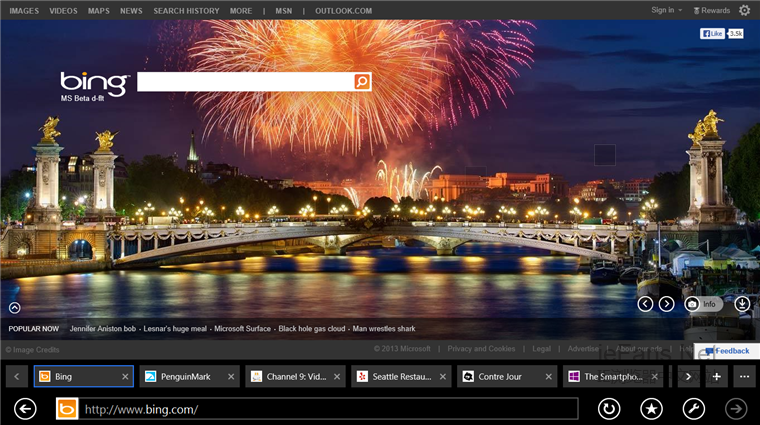Close the Bing tab
The width and height of the screenshot is (760, 425).
coord(125,377)
